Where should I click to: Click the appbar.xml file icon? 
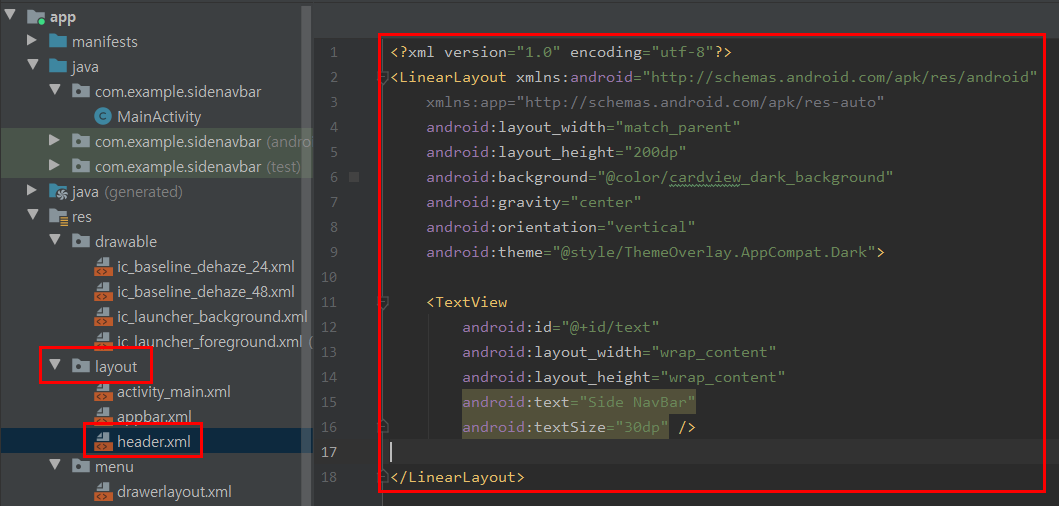(103, 417)
